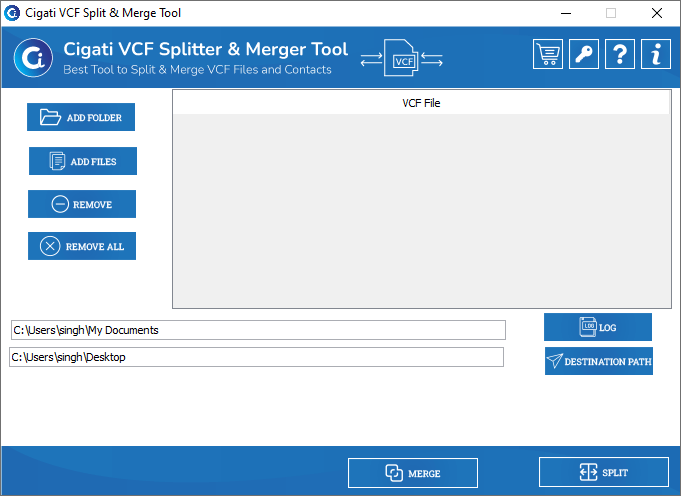The height and width of the screenshot is (496, 681).
Task: Click the Cigati logo in header
Action: point(33,58)
